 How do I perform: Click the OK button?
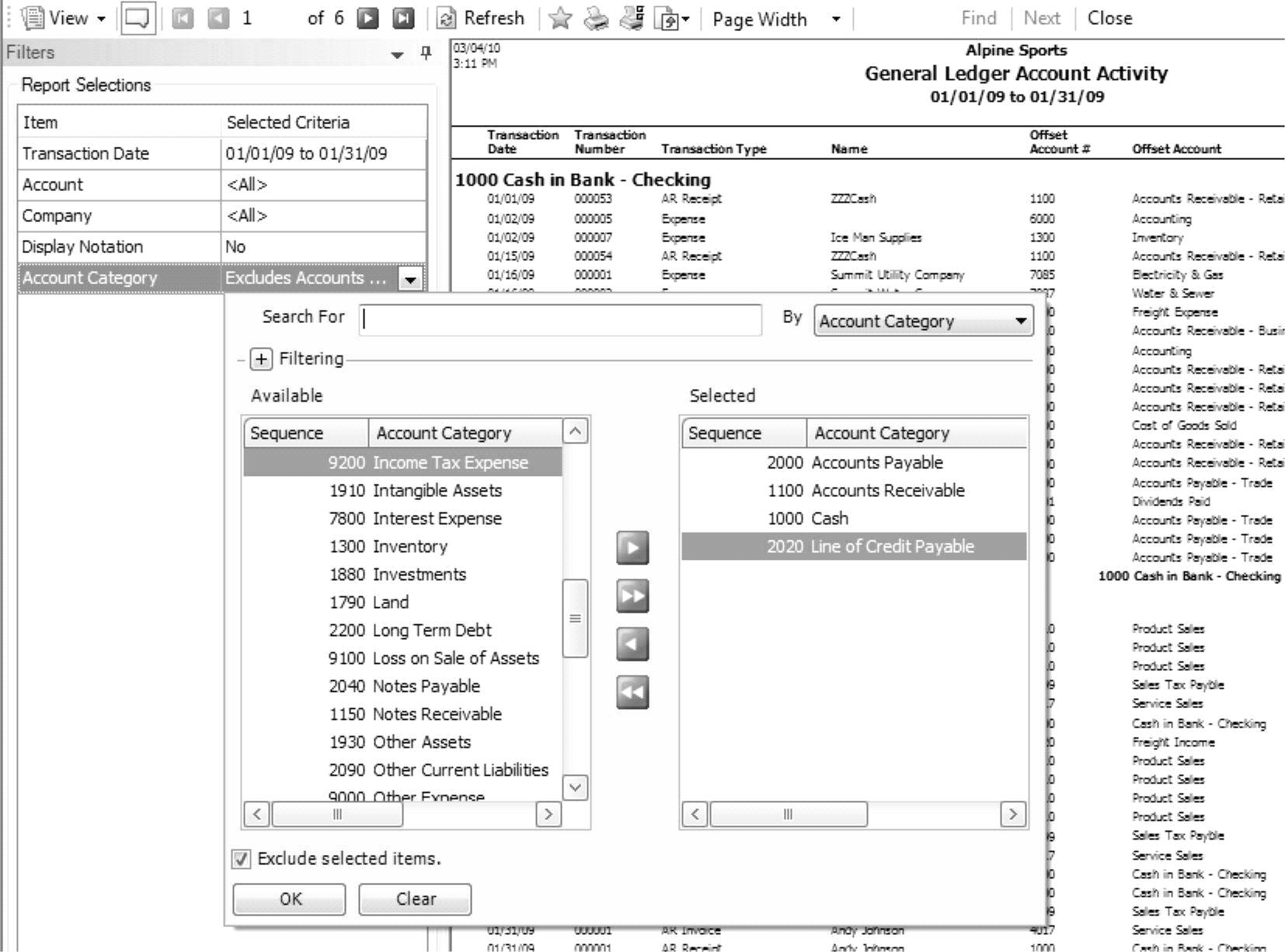click(289, 899)
